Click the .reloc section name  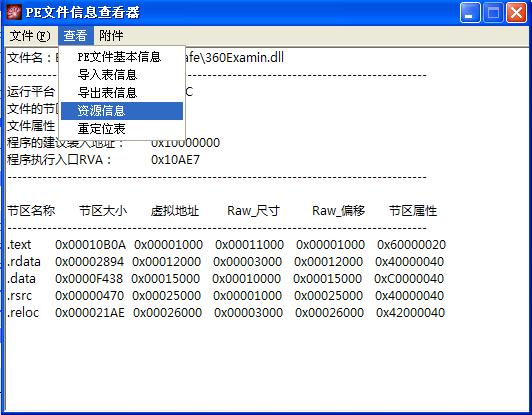coord(23,312)
